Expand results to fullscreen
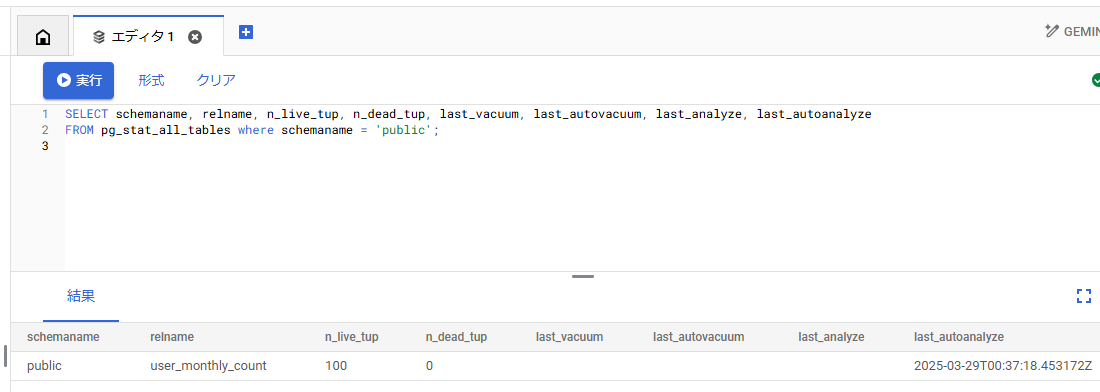1100x392 pixels. click(1084, 296)
